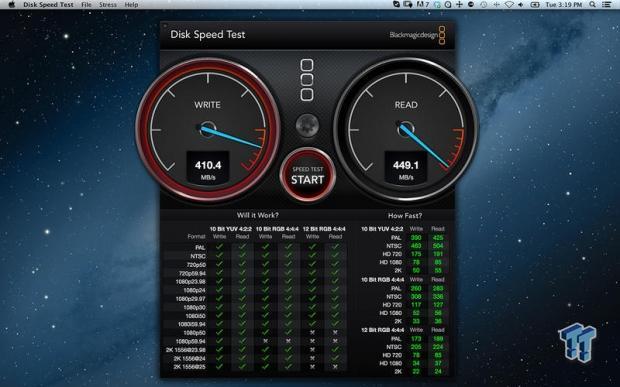Image resolution: width=620 pixels, height=387 pixels.
Task: Click the Time Machine clock icon
Action: pos(484,5)
